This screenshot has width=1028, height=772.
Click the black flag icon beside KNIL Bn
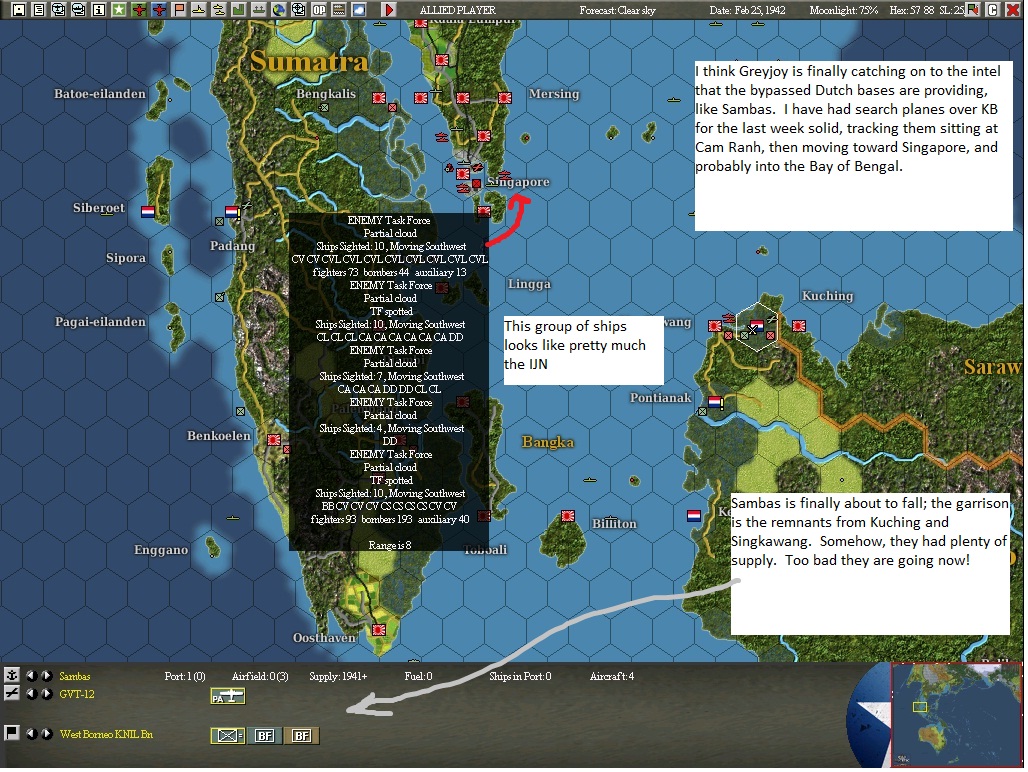pos(11,732)
